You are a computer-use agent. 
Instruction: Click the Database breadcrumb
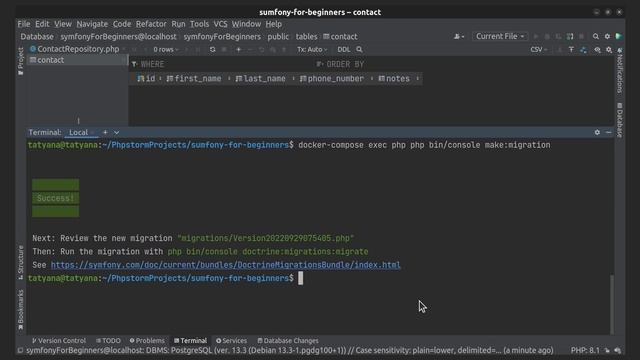coord(37,36)
